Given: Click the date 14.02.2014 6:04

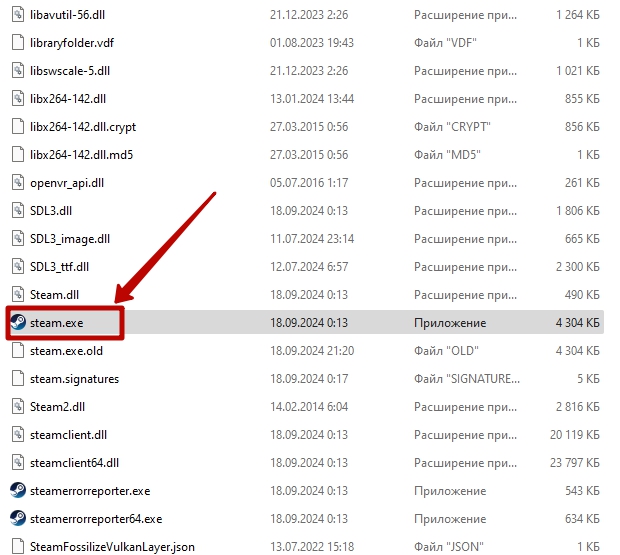Looking at the screenshot, I should tap(309, 407).
